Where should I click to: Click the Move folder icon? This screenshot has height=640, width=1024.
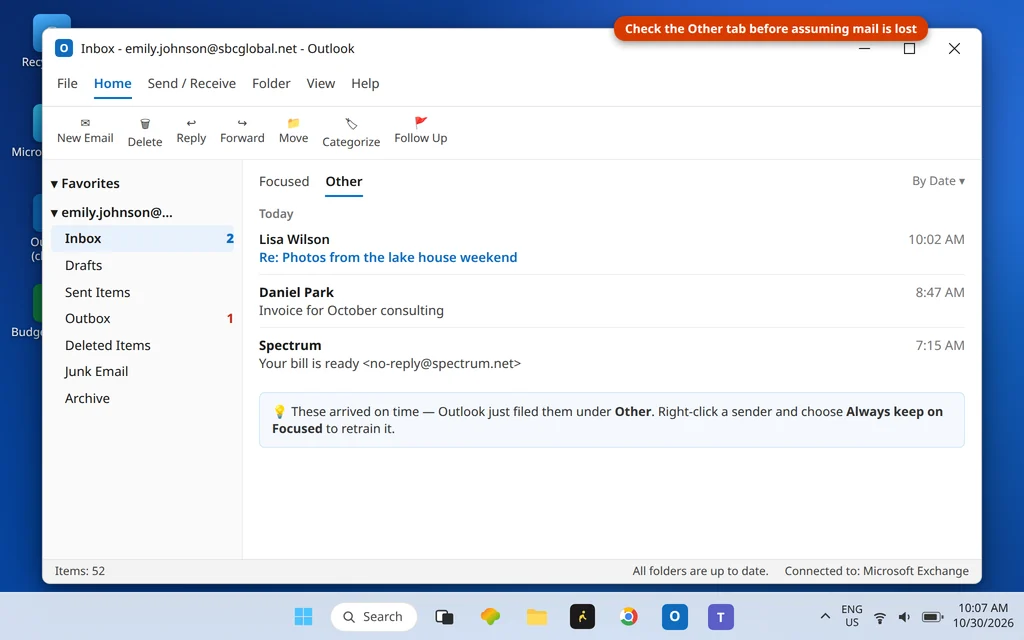[293, 123]
